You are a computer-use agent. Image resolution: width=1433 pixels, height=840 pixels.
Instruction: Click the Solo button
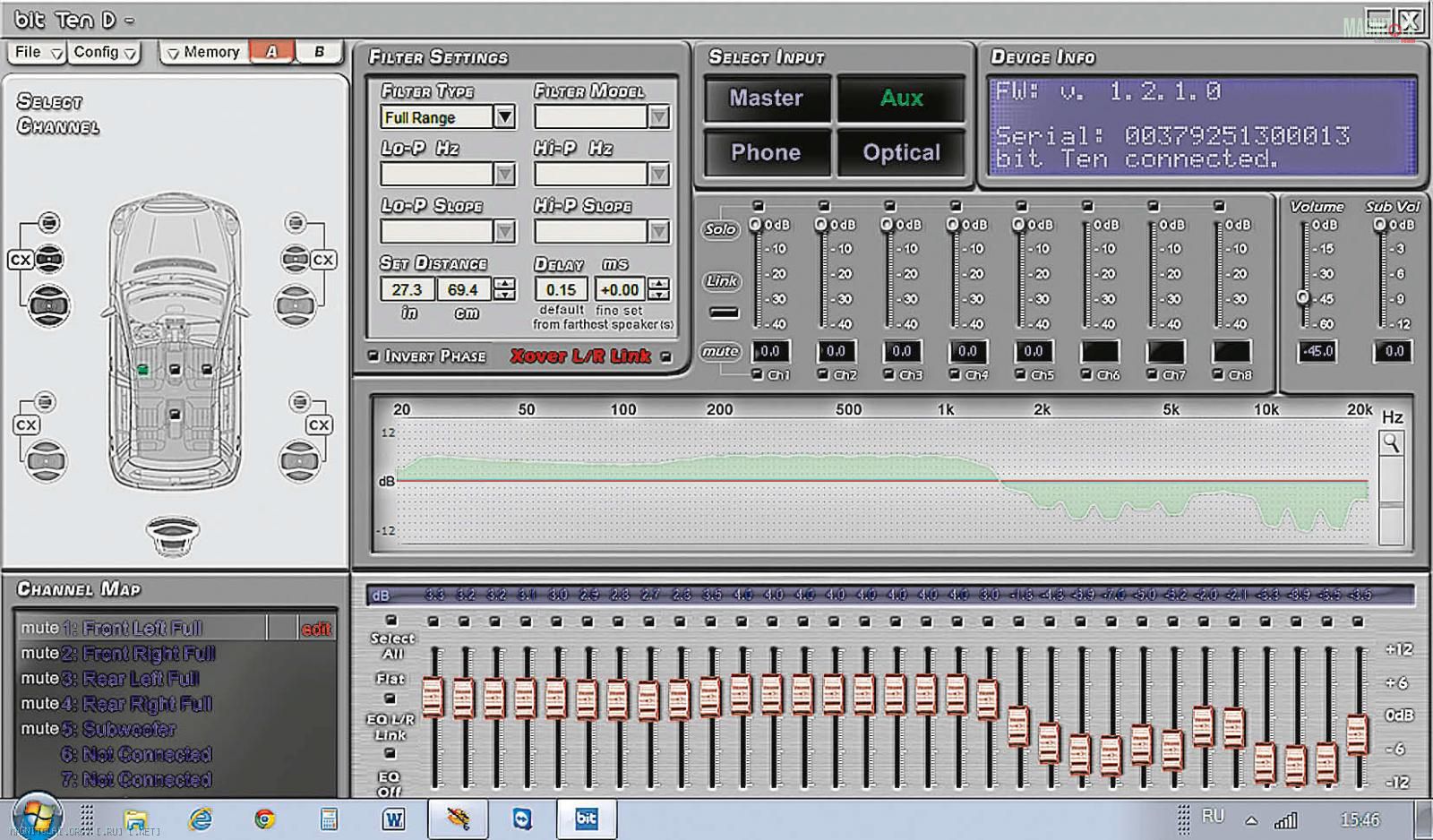click(721, 229)
